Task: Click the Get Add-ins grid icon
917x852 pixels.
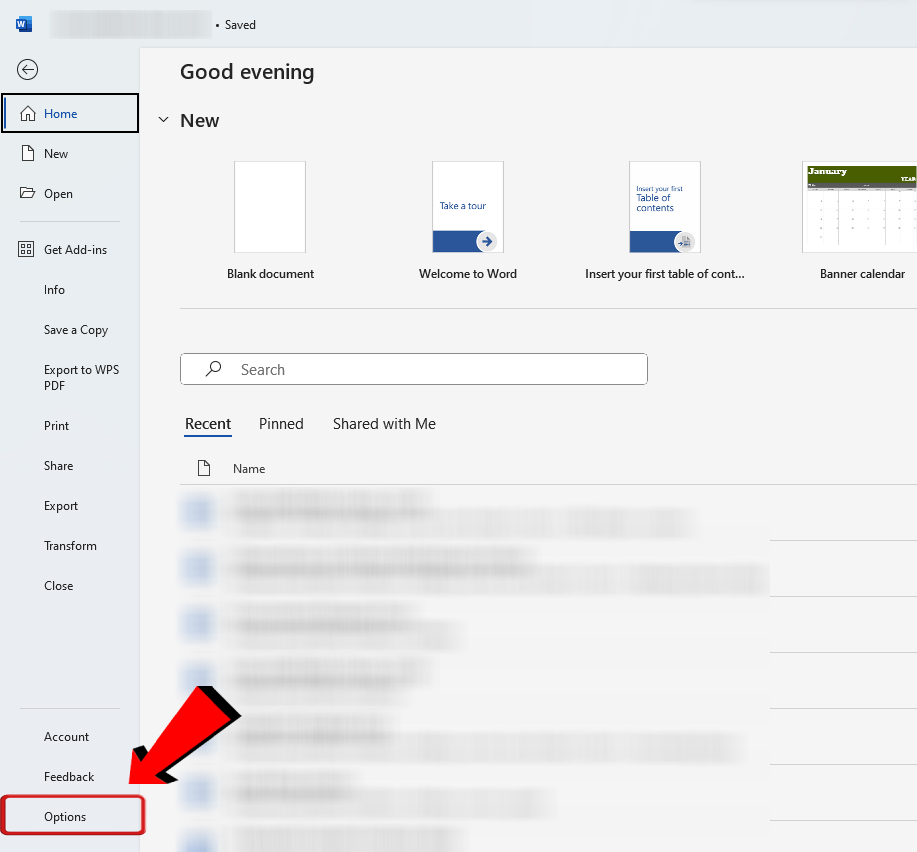Action: (x=27, y=249)
